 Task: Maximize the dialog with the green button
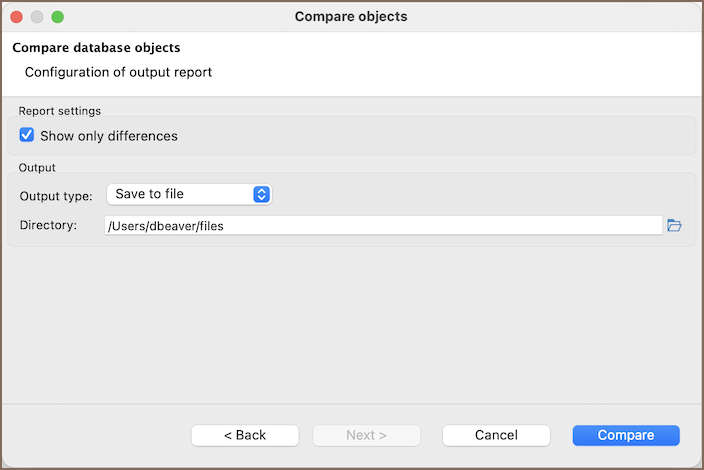(x=57, y=17)
